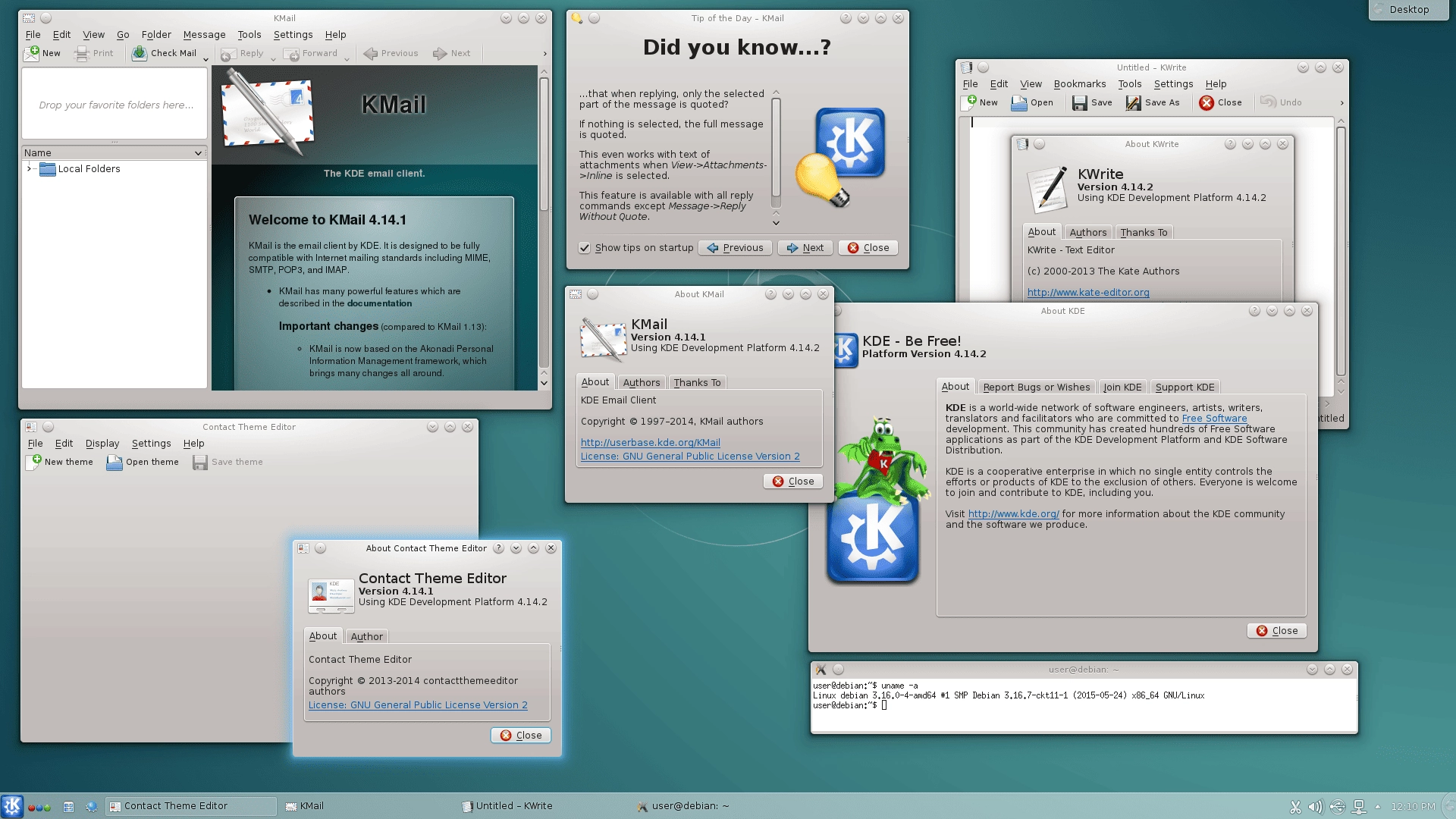Click Previous button in Tip of the Day
The height and width of the screenshot is (819, 1456).
tap(735, 248)
